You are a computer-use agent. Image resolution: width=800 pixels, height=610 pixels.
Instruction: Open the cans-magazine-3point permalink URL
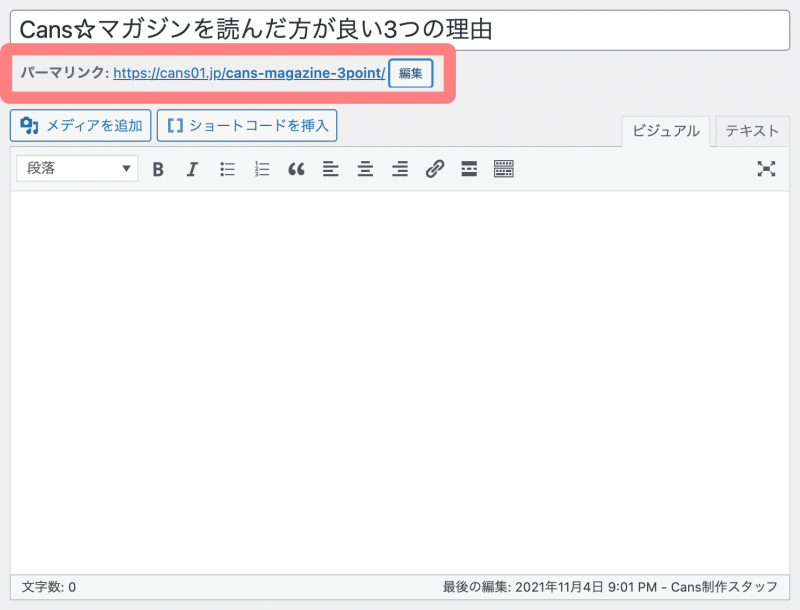click(249, 73)
